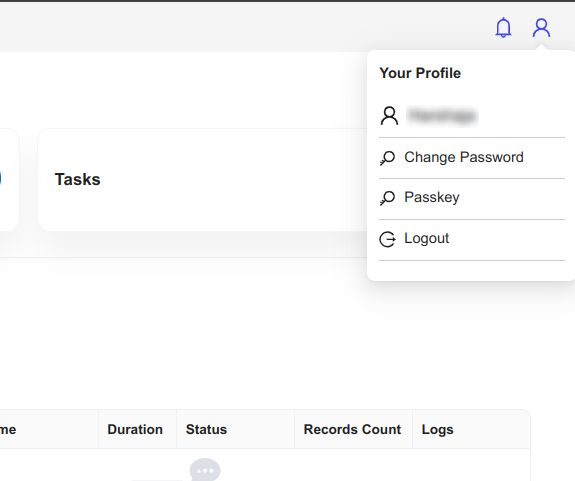Open the Tasks card
Image resolution: width=575 pixels, height=481 pixels.
pyautogui.click(x=203, y=180)
